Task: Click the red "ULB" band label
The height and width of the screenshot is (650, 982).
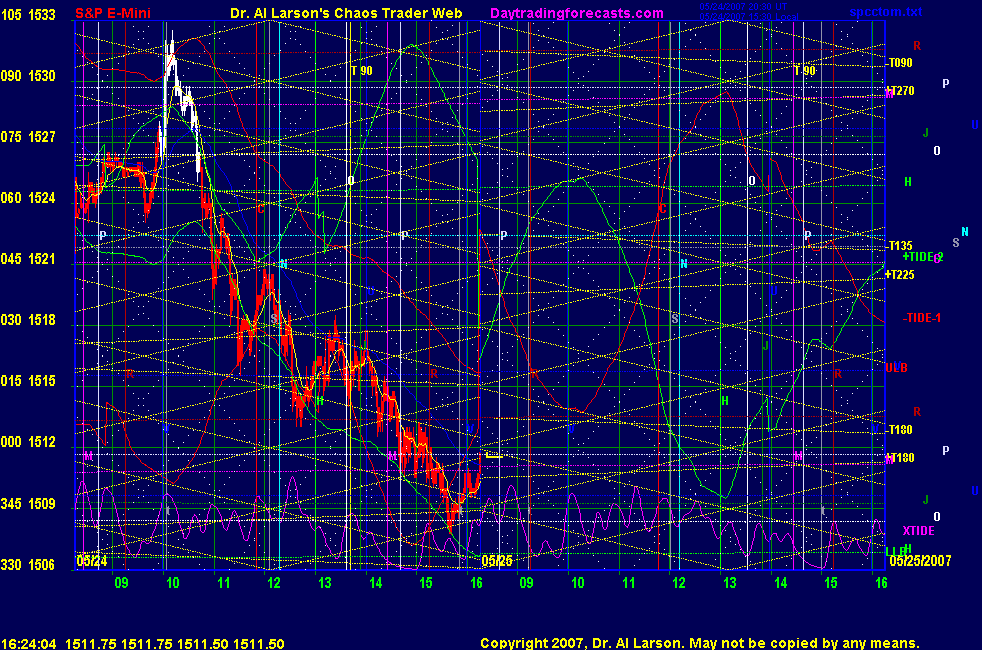Action: point(897,368)
